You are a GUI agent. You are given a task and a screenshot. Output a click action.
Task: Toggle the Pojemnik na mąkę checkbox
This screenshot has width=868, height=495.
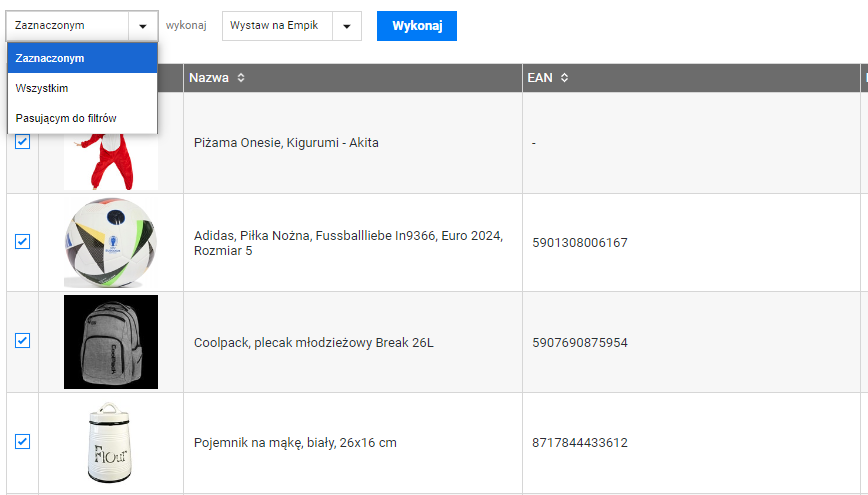pyautogui.click(x=22, y=441)
